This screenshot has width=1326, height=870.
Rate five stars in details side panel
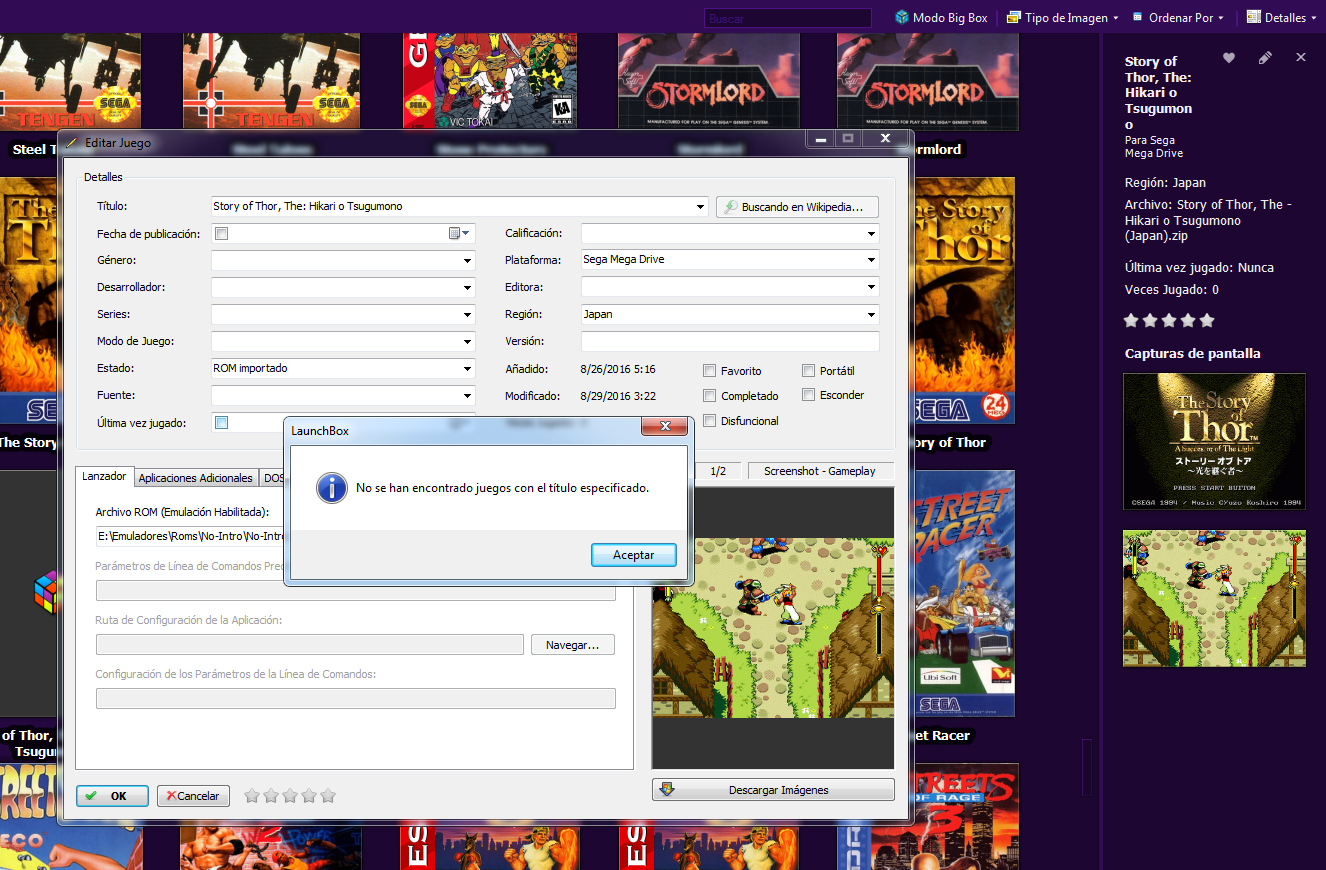coord(1207,321)
